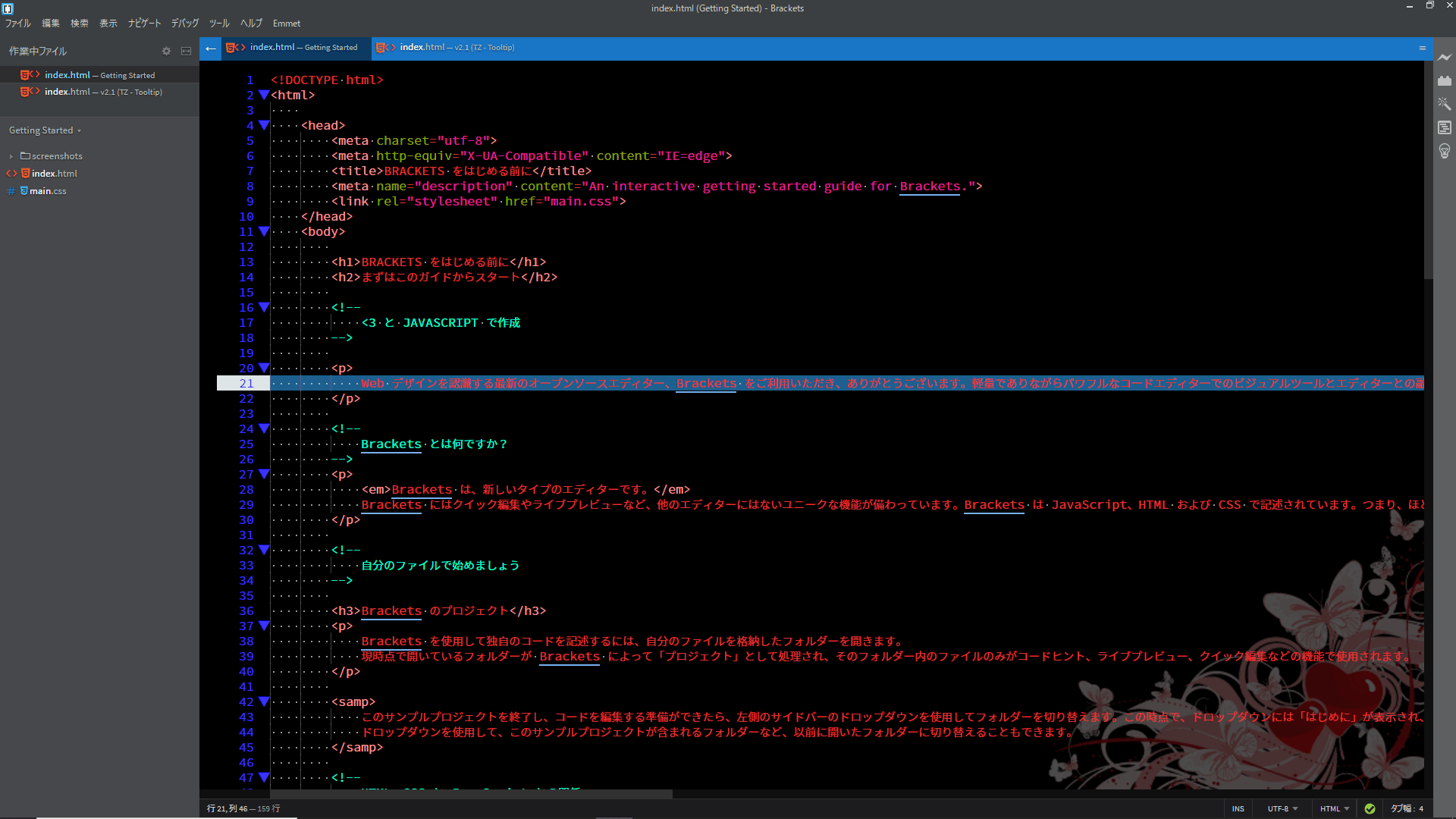Fold the paragraph on line 27

263,474
